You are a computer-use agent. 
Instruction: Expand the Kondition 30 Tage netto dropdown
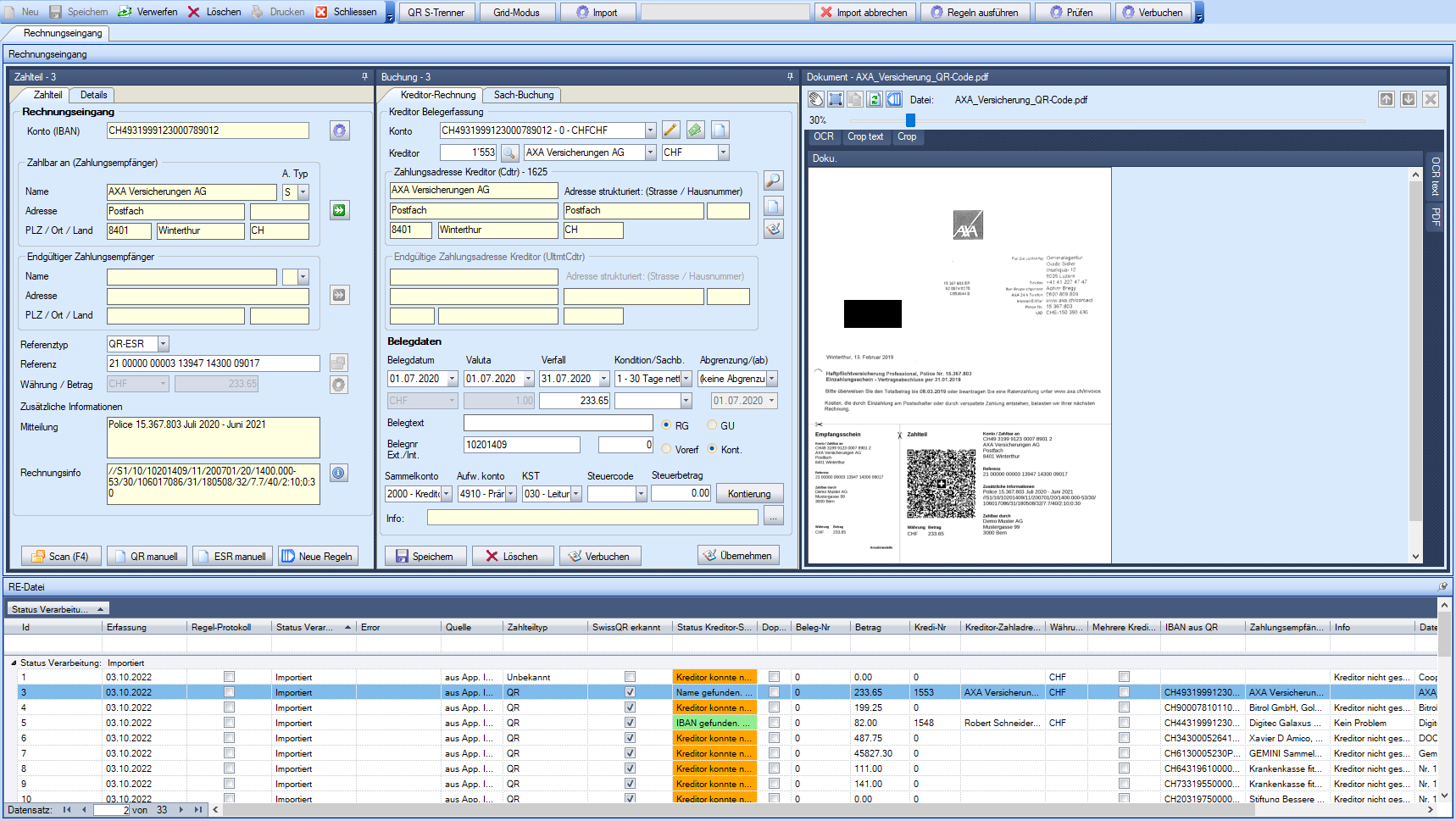coord(686,379)
